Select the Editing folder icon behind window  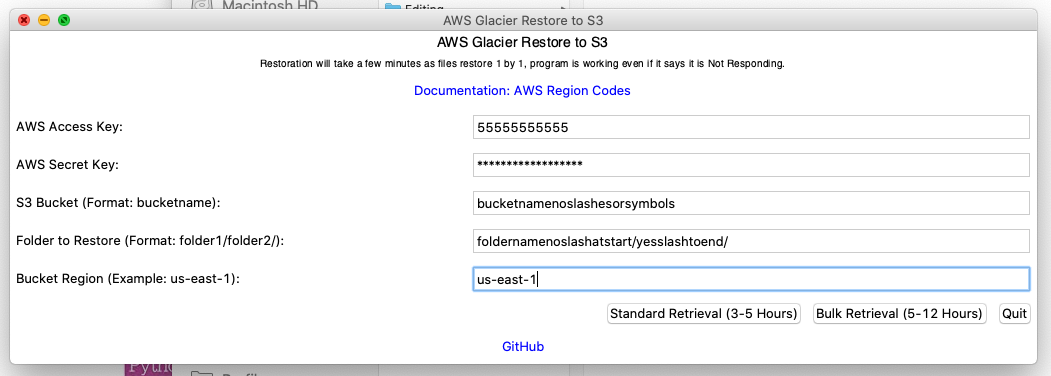point(392,6)
